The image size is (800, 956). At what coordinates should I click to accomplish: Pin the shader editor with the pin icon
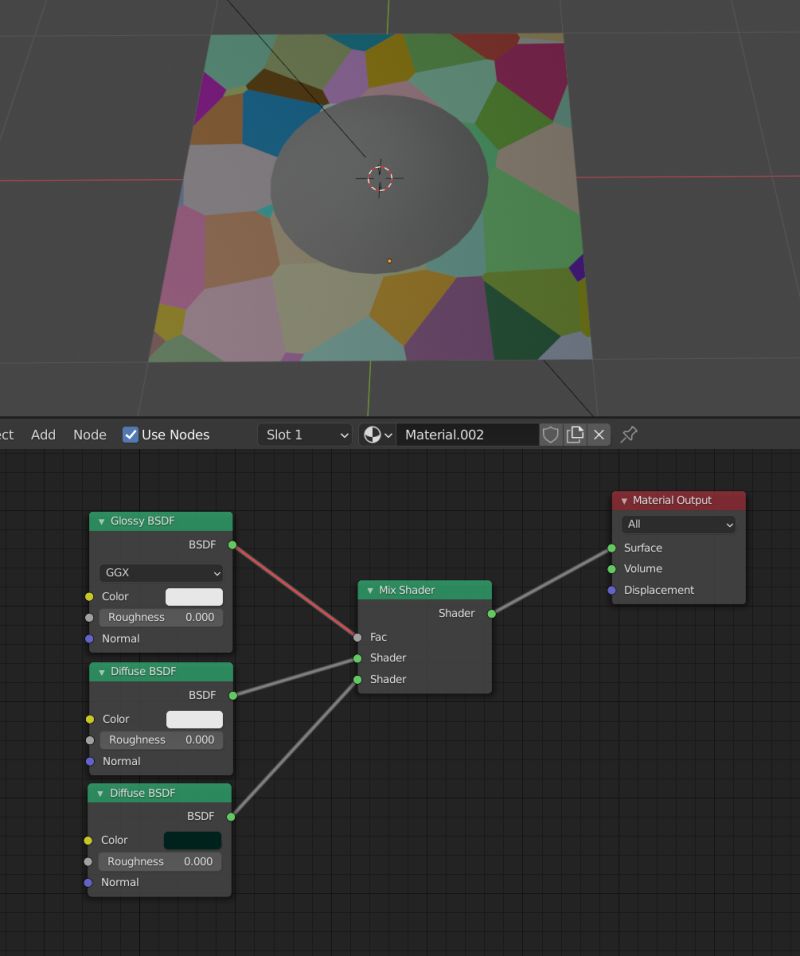(628, 434)
